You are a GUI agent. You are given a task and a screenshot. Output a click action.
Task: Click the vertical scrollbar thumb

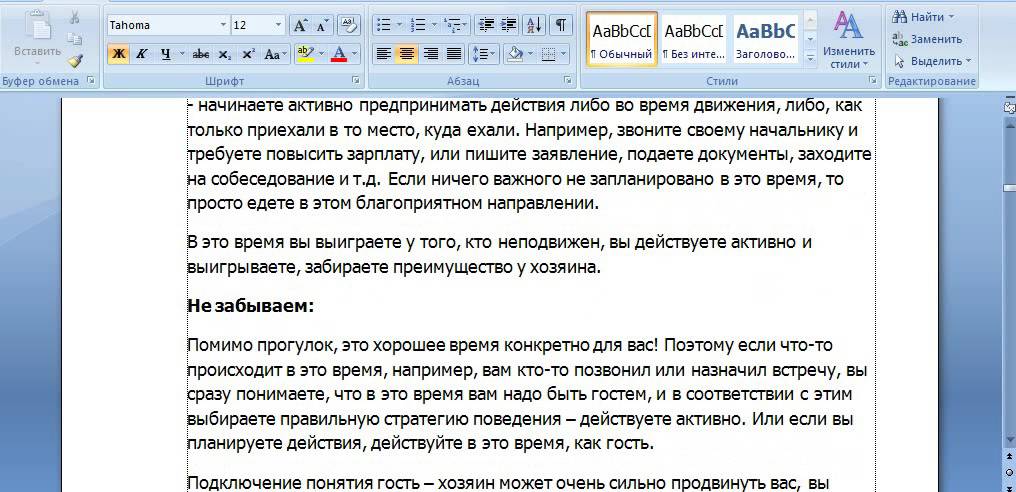pyautogui.click(x=1009, y=188)
